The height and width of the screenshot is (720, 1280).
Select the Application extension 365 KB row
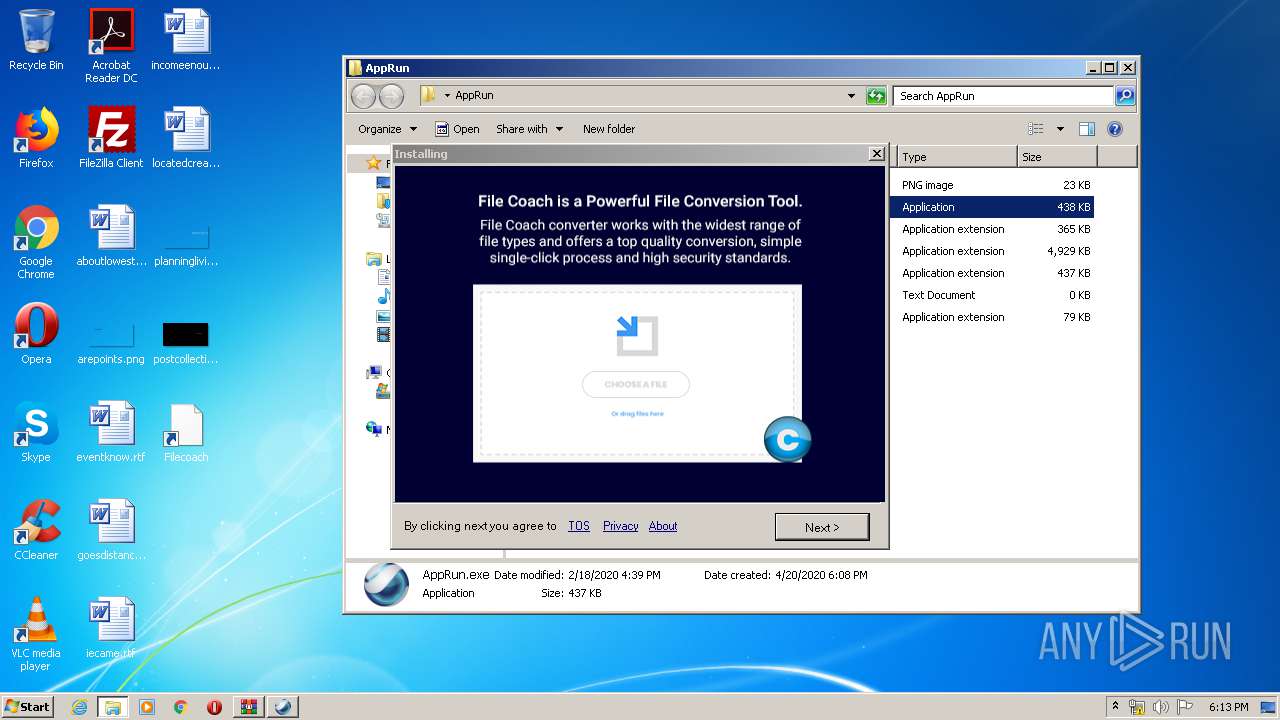point(992,229)
